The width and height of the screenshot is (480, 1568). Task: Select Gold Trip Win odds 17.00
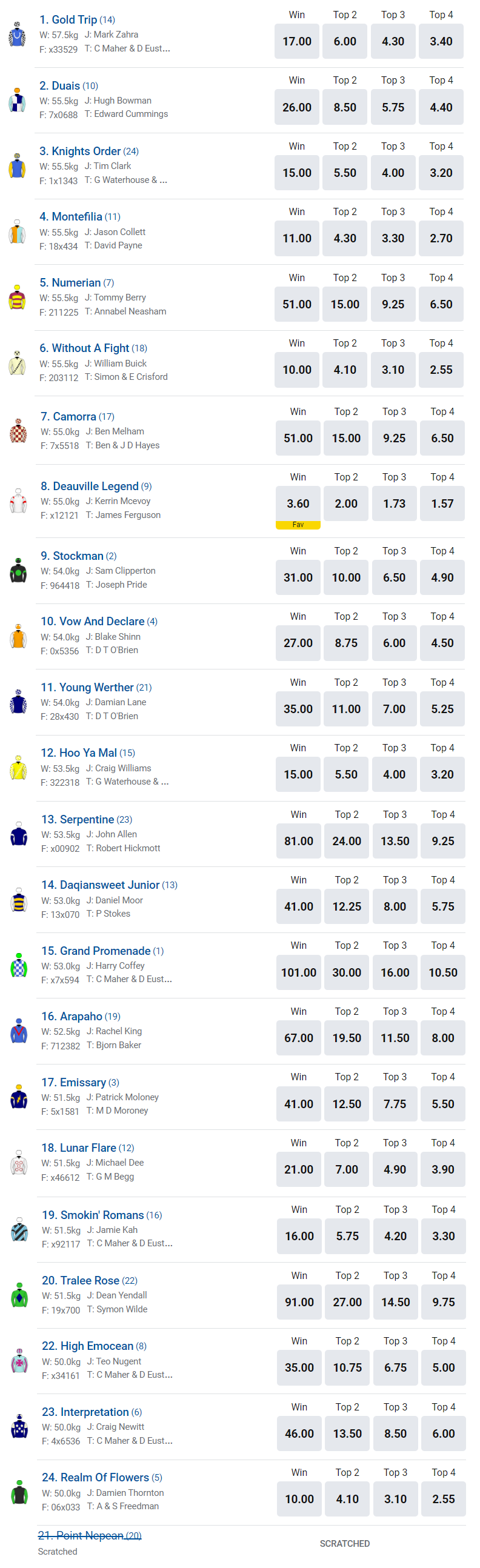(296, 41)
